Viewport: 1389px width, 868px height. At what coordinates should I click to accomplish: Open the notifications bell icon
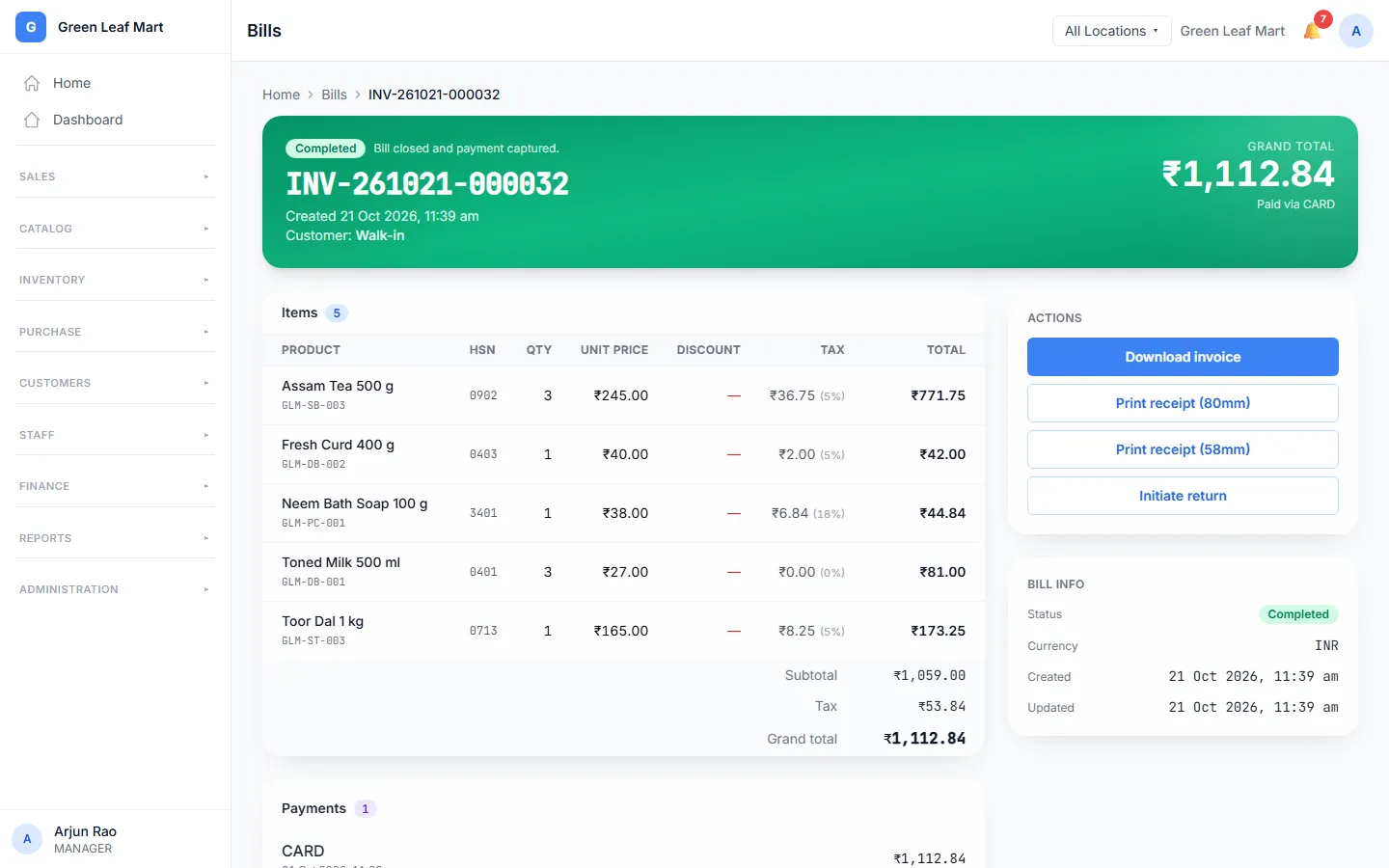pos(1312,31)
